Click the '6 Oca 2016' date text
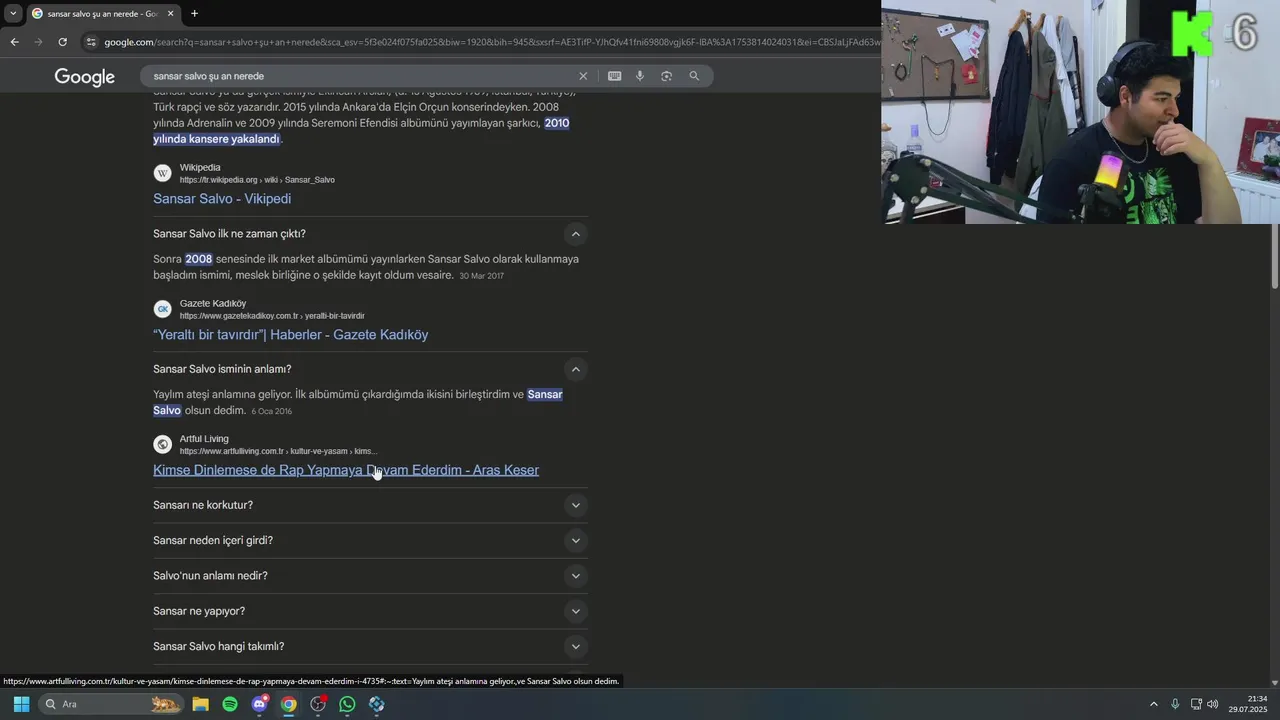The width and height of the screenshot is (1280, 720). pyautogui.click(x=271, y=411)
